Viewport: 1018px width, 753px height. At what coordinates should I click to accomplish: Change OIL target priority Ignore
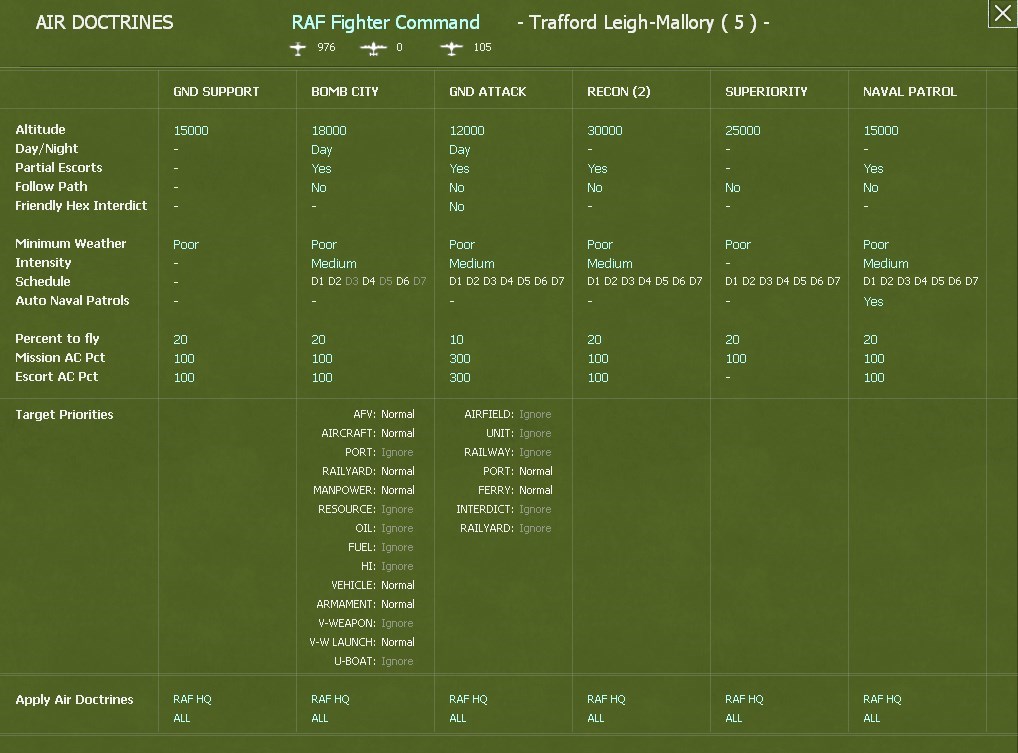tap(397, 528)
